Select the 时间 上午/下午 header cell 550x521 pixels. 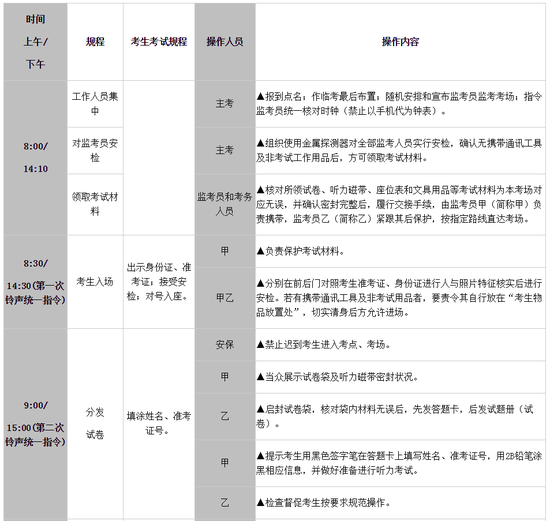pos(35,42)
